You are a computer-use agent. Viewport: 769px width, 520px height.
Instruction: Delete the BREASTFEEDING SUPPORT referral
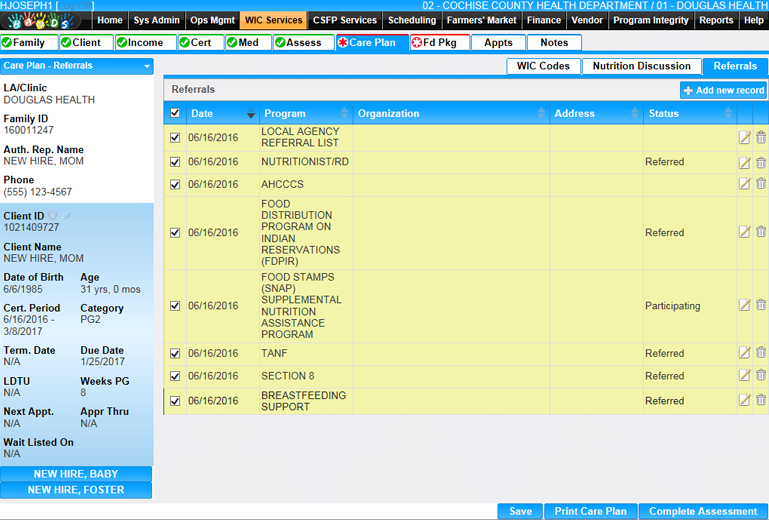click(x=761, y=401)
